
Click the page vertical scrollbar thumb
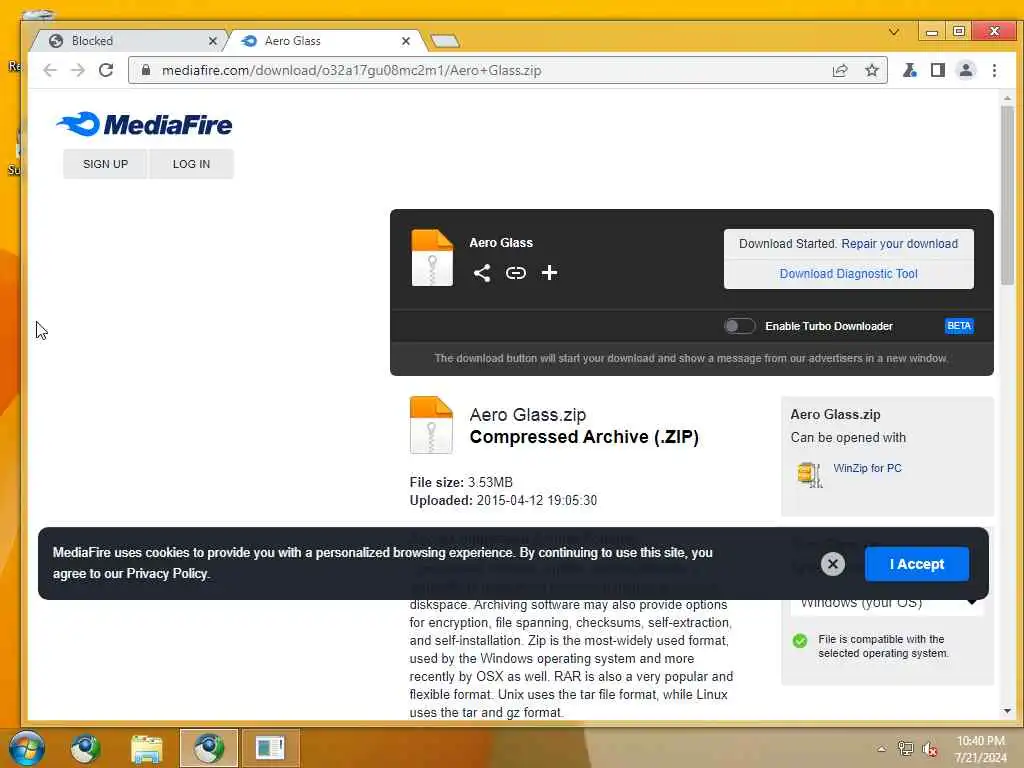pos(1007,196)
